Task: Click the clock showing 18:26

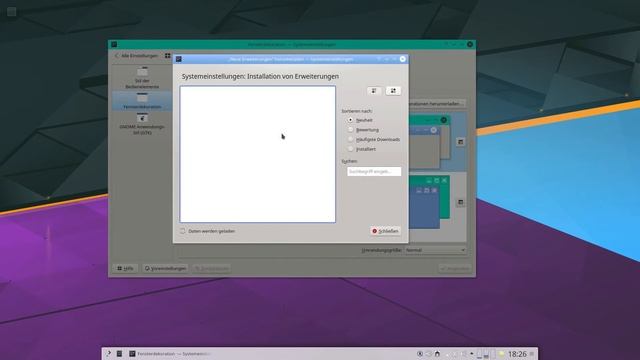Action: click(517, 354)
